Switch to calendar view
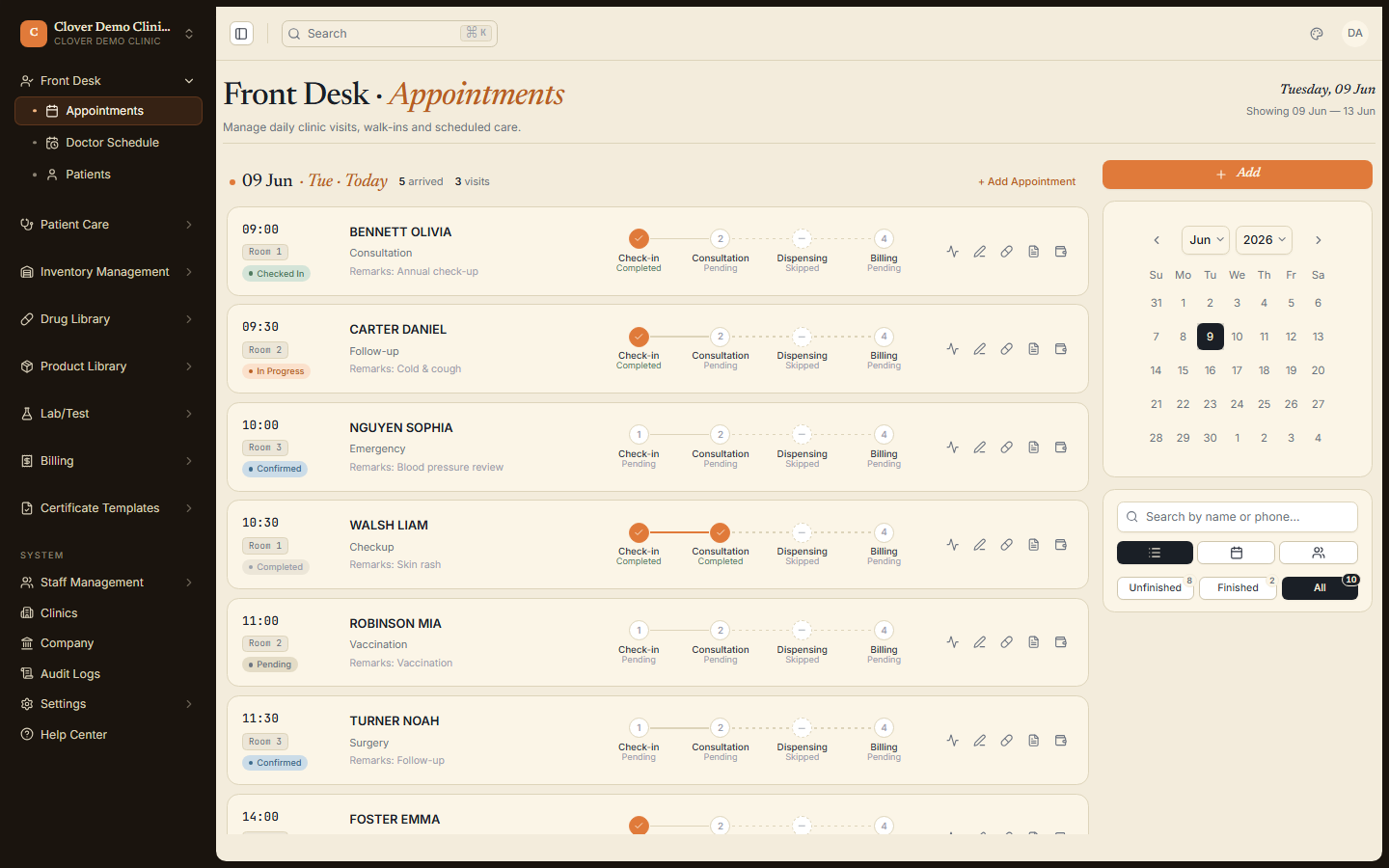The height and width of the screenshot is (868, 1389). pyautogui.click(x=1237, y=553)
